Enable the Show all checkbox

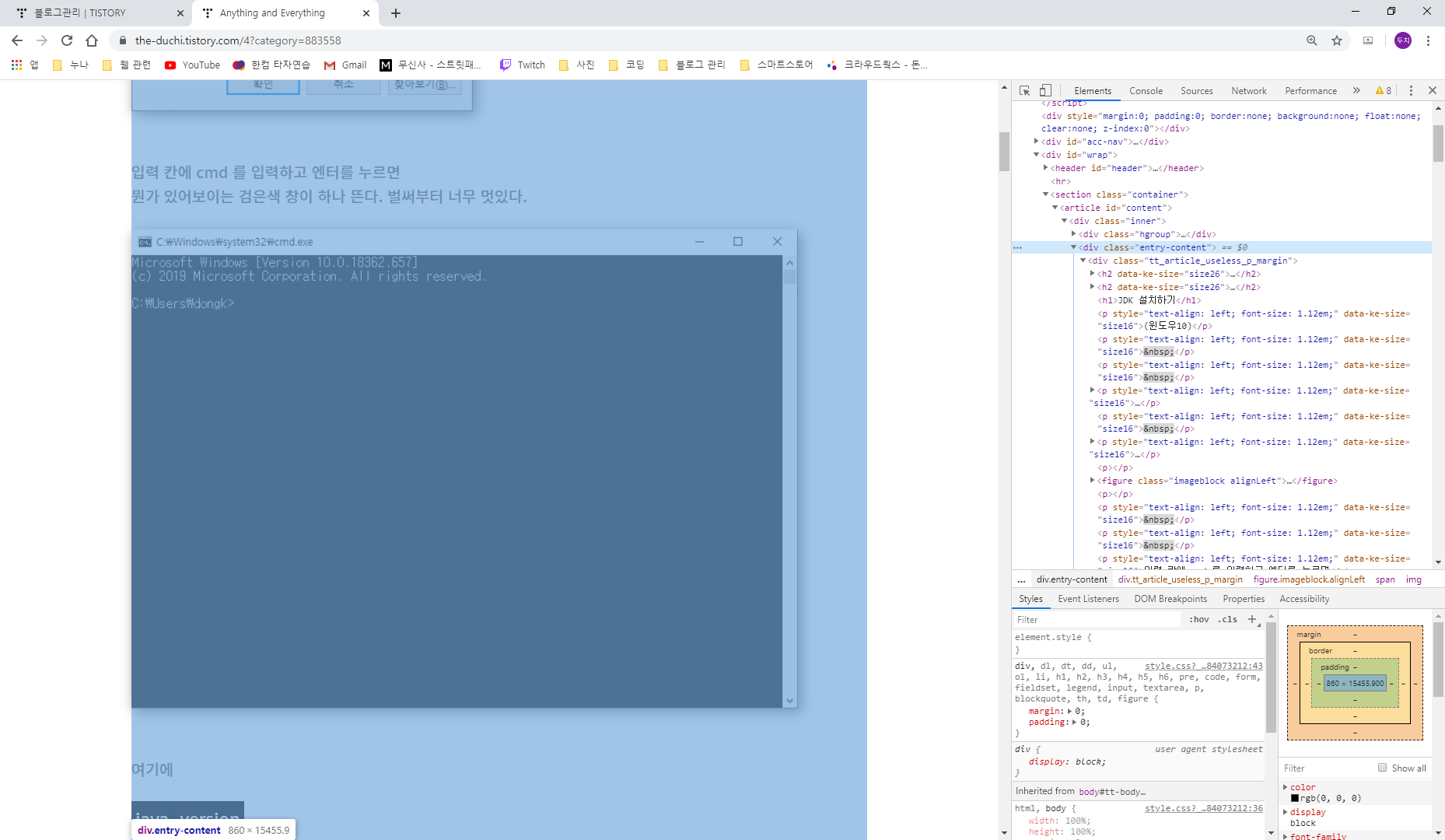tap(1382, 768)
